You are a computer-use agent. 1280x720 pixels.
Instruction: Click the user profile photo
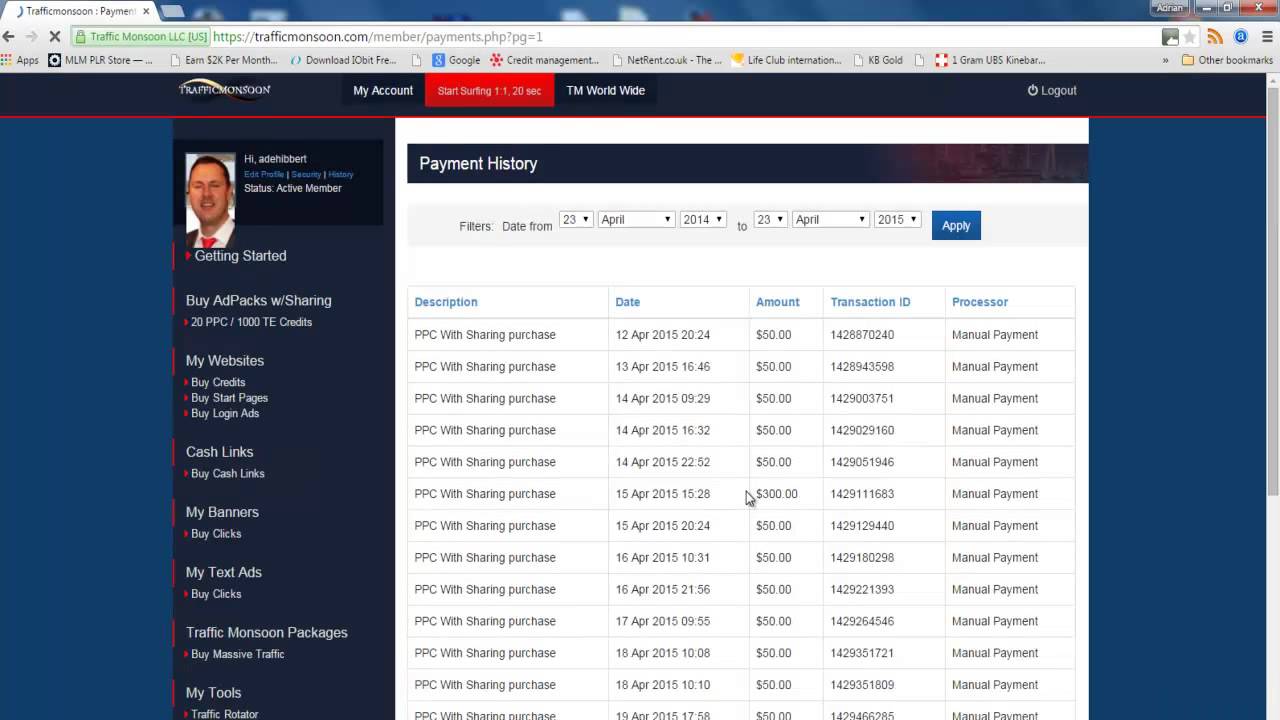point(210,200)
